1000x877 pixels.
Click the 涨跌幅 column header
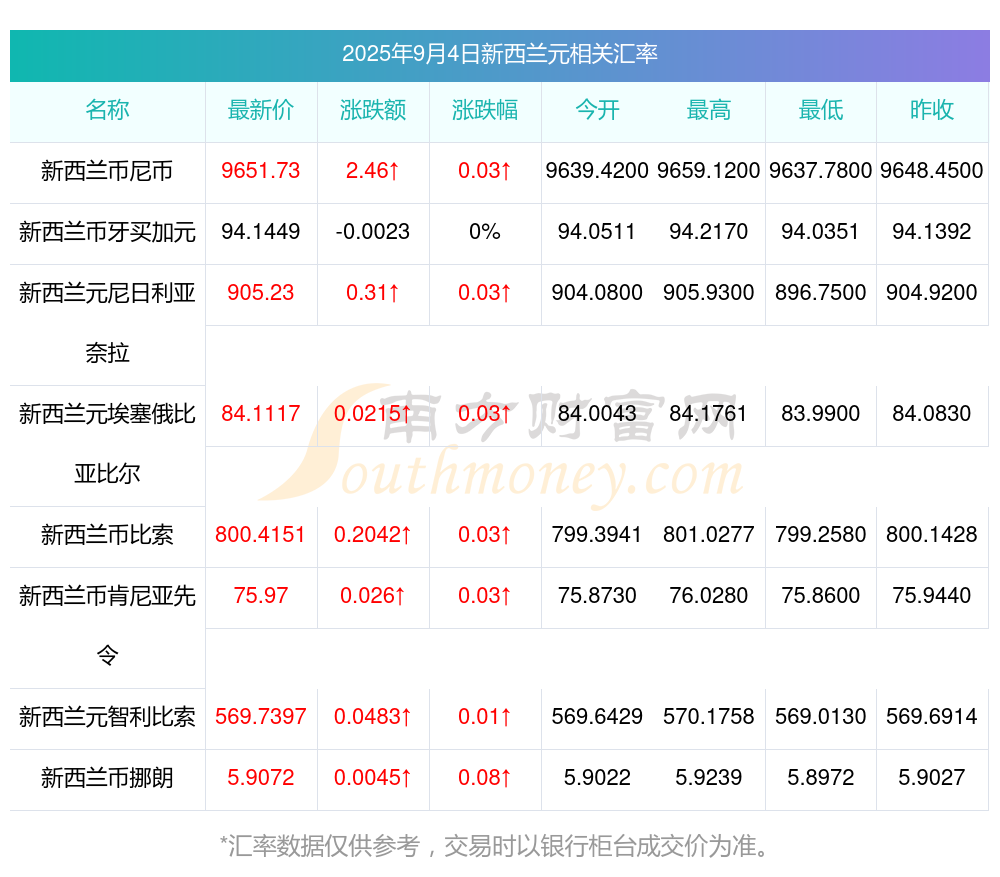(485, 110)
